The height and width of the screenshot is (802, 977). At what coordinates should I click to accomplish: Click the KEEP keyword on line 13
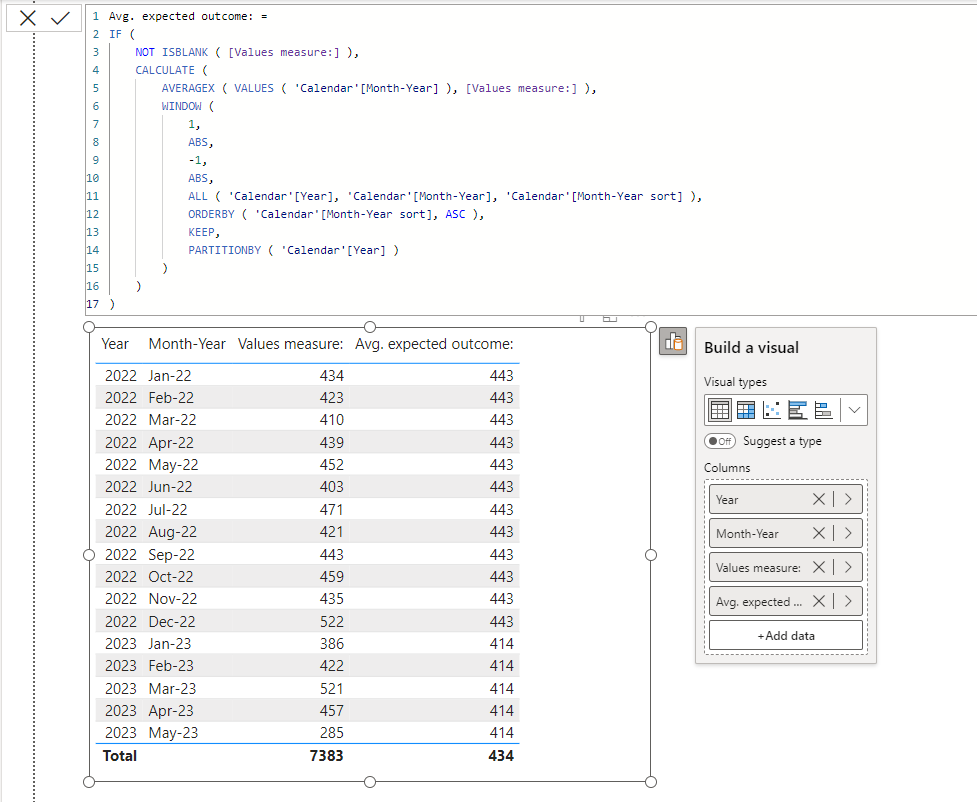pos(201,232)
